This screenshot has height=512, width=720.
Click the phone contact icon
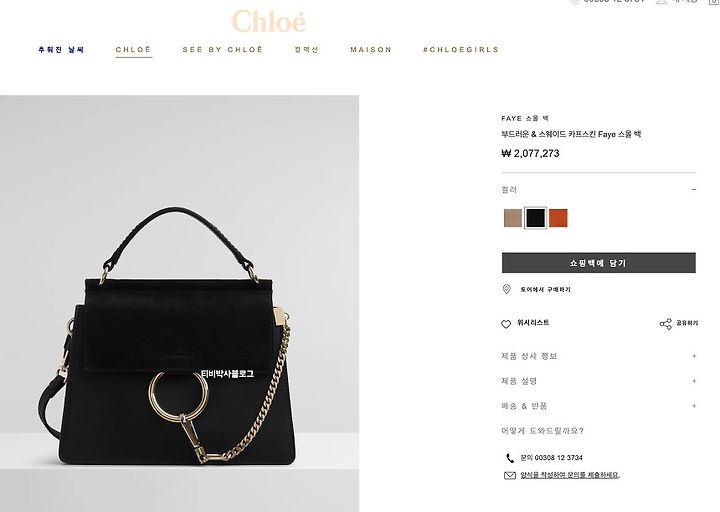[510, 458]
